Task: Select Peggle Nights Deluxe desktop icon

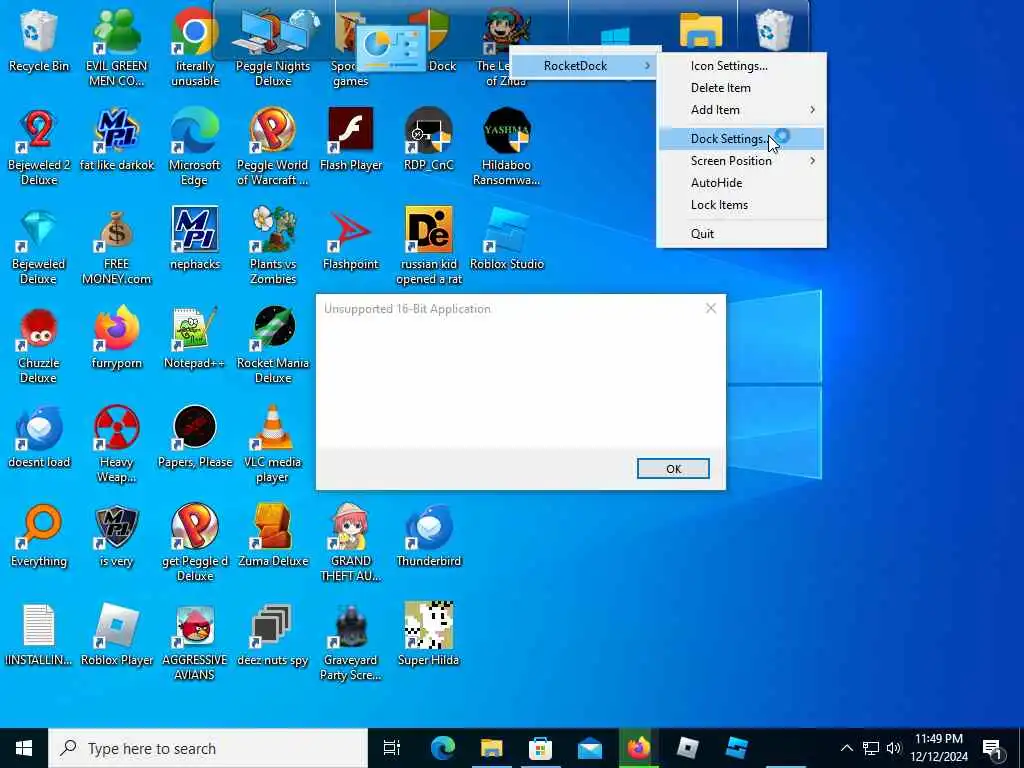Action: click(273, 47)
